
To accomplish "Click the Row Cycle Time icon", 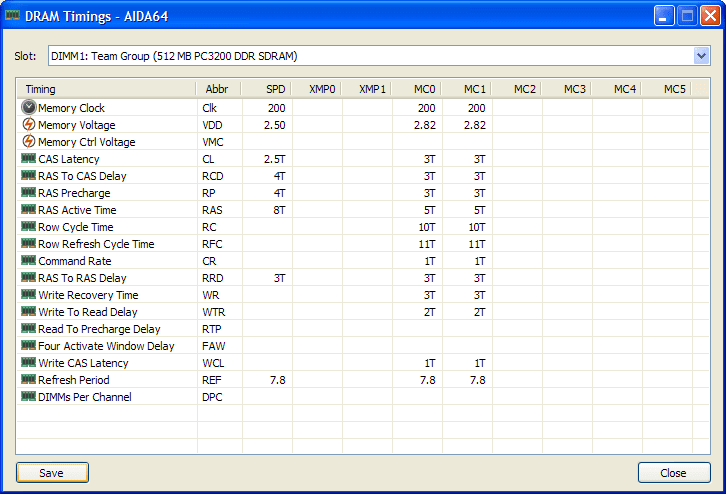I will coord(28,227).
